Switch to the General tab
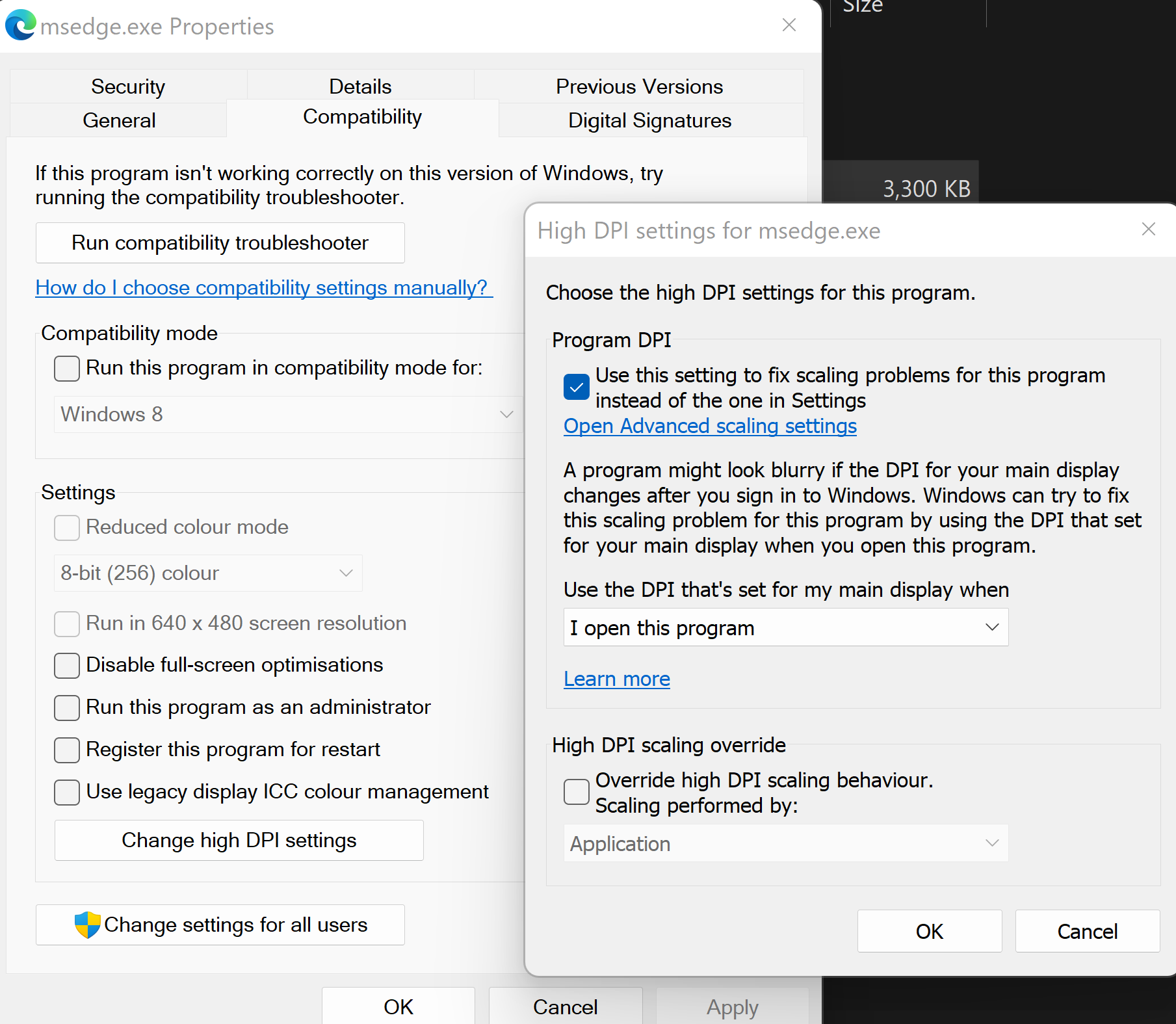Image resolution: width=1176 pixels, height=1024 pixels. click(119, 120)
